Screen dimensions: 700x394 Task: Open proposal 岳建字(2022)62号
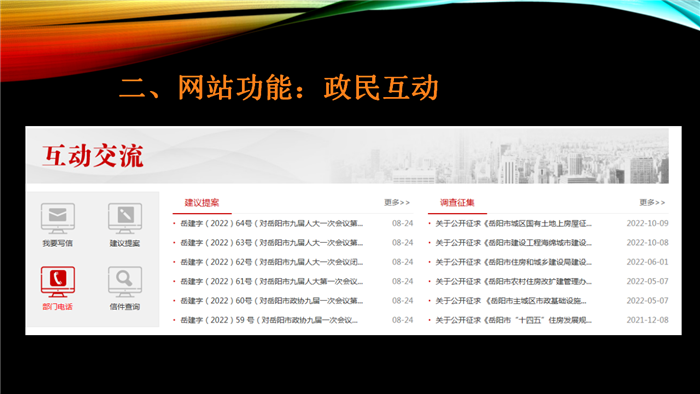pyautogui.click(x=271, y=262)
